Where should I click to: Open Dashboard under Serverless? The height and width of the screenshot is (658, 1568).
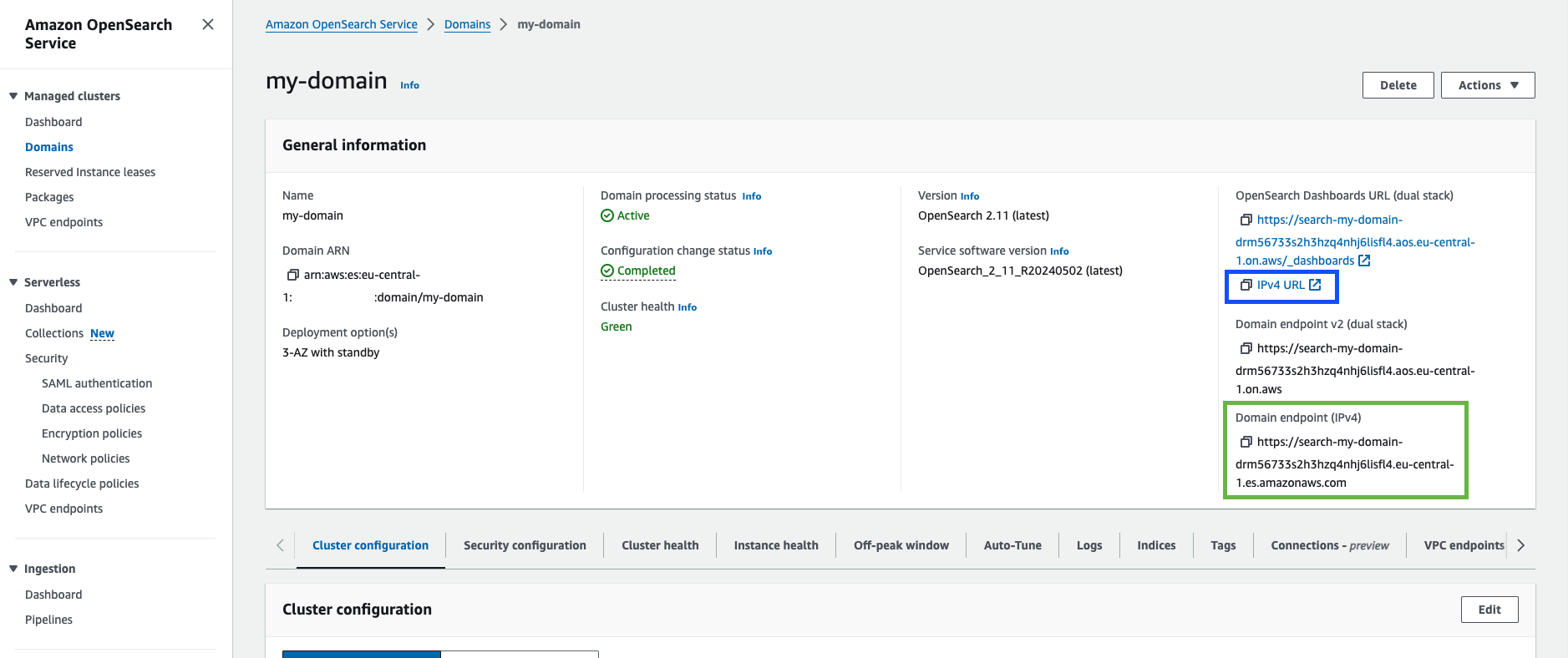click(53, 308)
